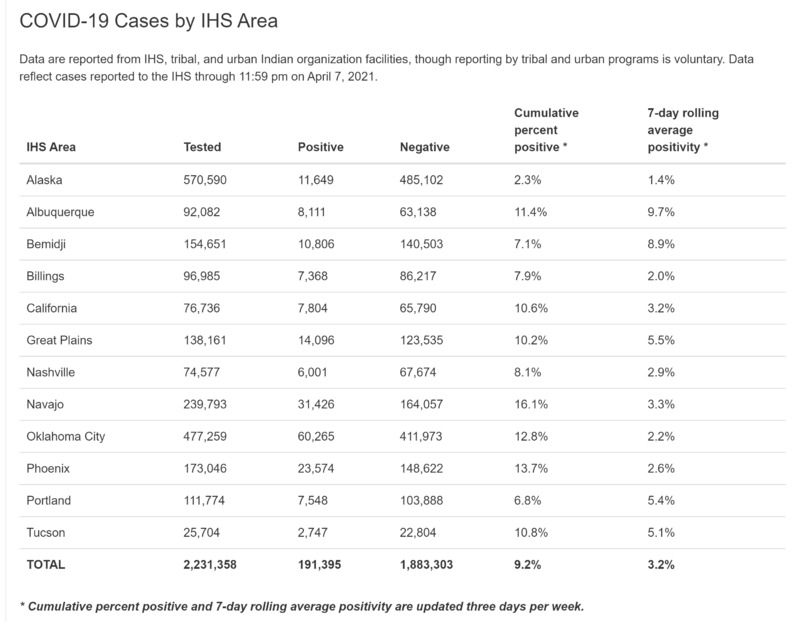Click Portland's 7-day positivity value 5.4%
Viewport: 800px width, 622px height.
tap(662, 500)
